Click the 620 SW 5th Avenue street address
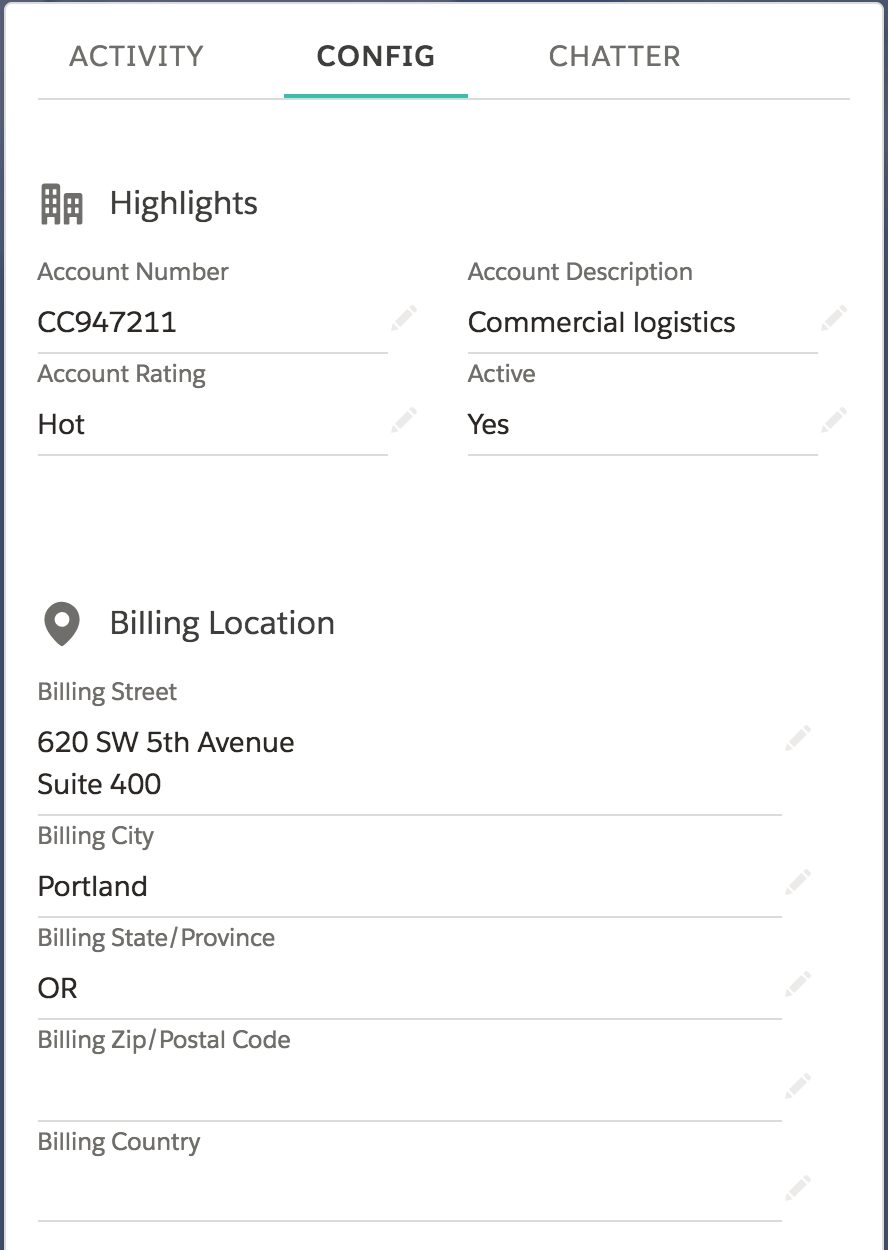 166,743
